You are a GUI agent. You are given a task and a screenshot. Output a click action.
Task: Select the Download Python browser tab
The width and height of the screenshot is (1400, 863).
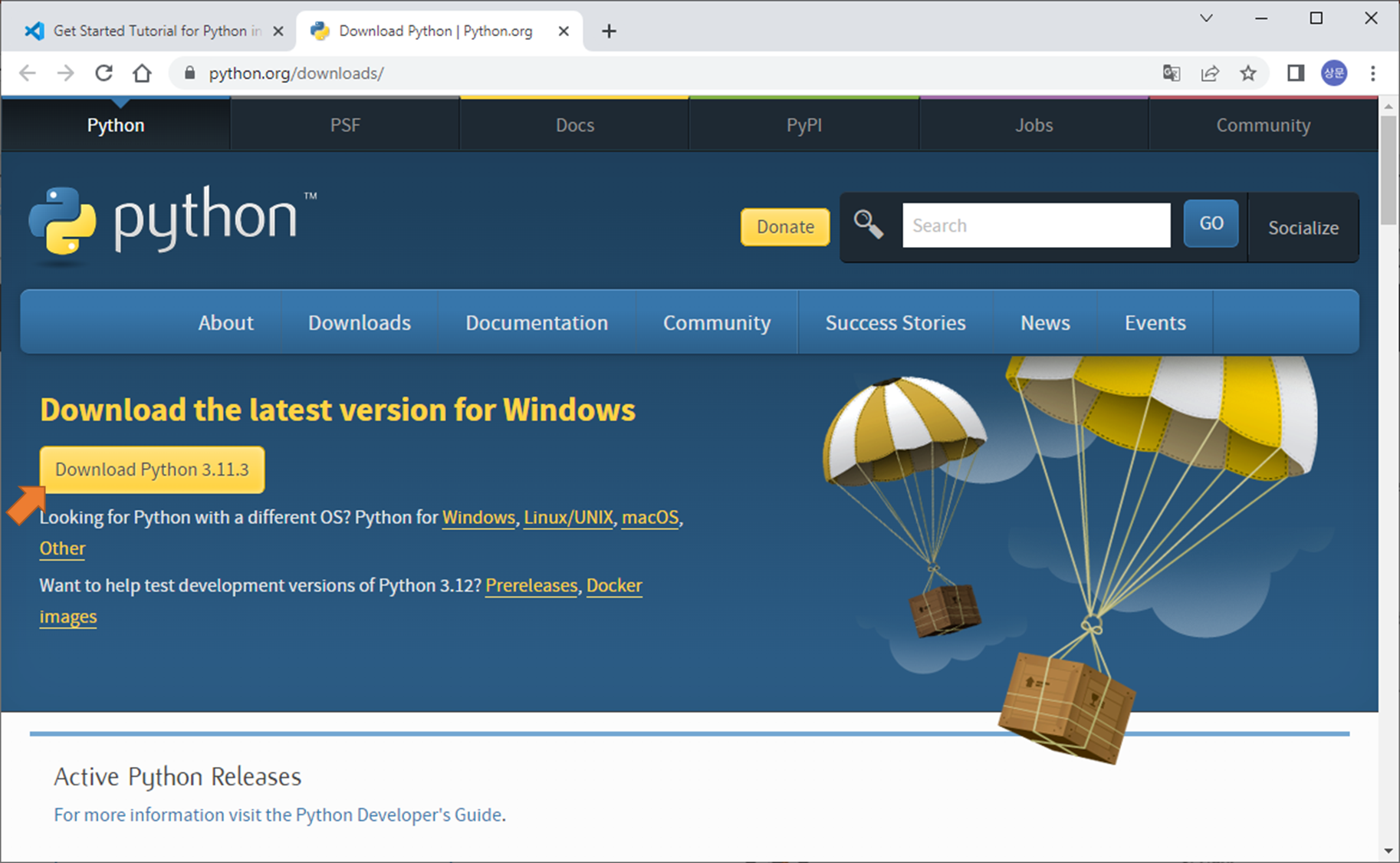pyautogui.click(x=439, y=31)
